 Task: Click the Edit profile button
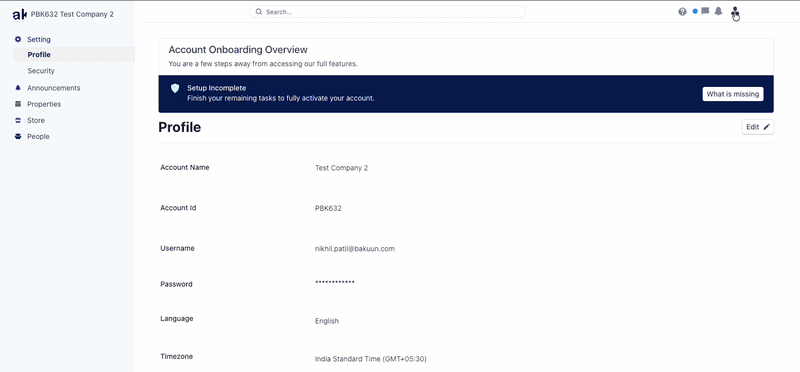pos(758,127)
